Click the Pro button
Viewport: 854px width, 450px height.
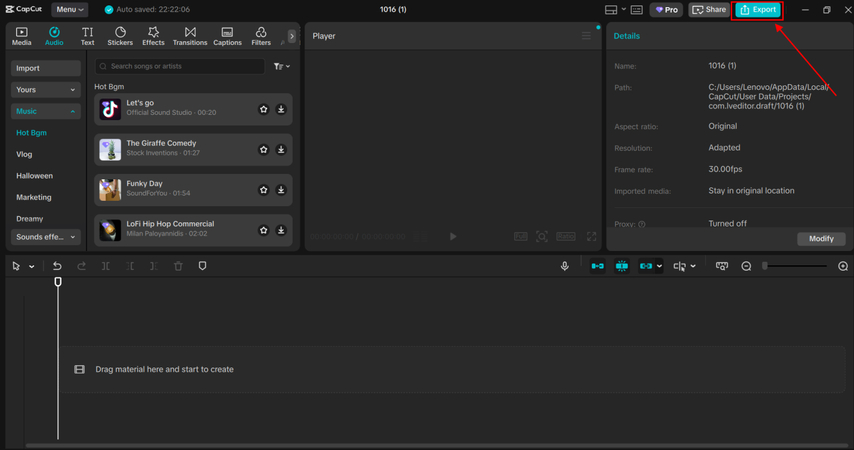[x=666, y=10]
